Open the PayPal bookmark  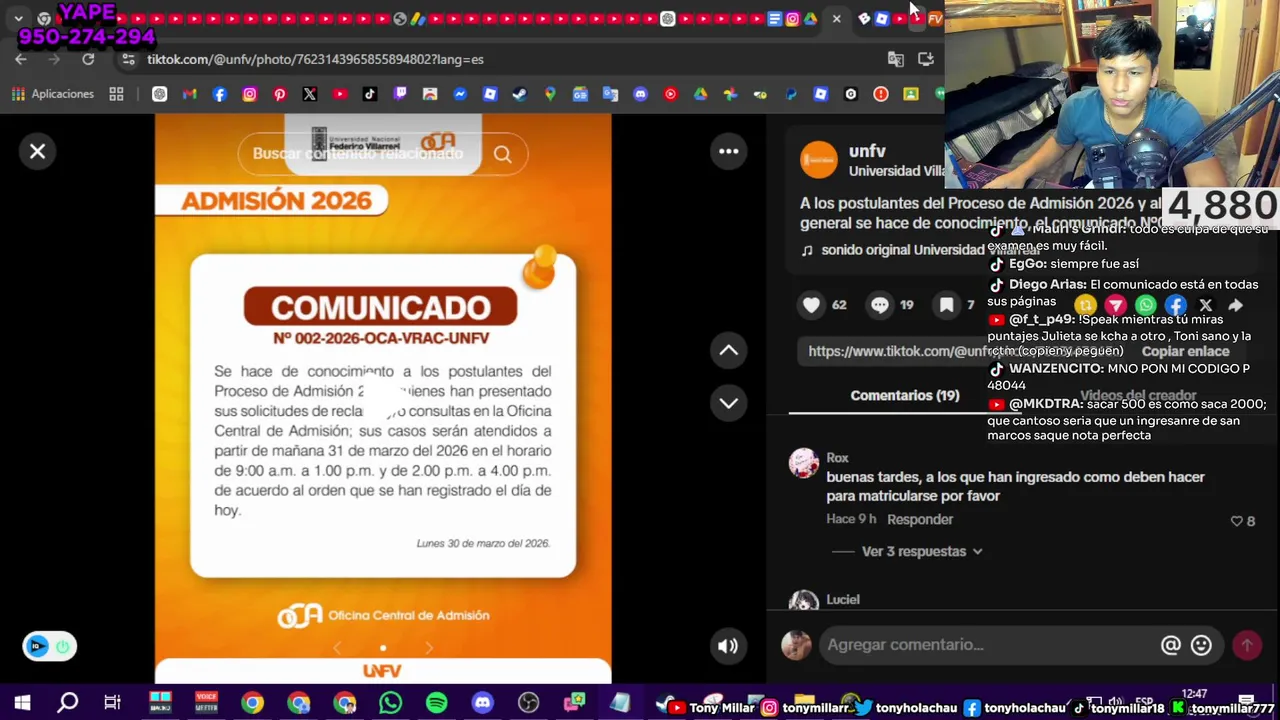(790, 94)
